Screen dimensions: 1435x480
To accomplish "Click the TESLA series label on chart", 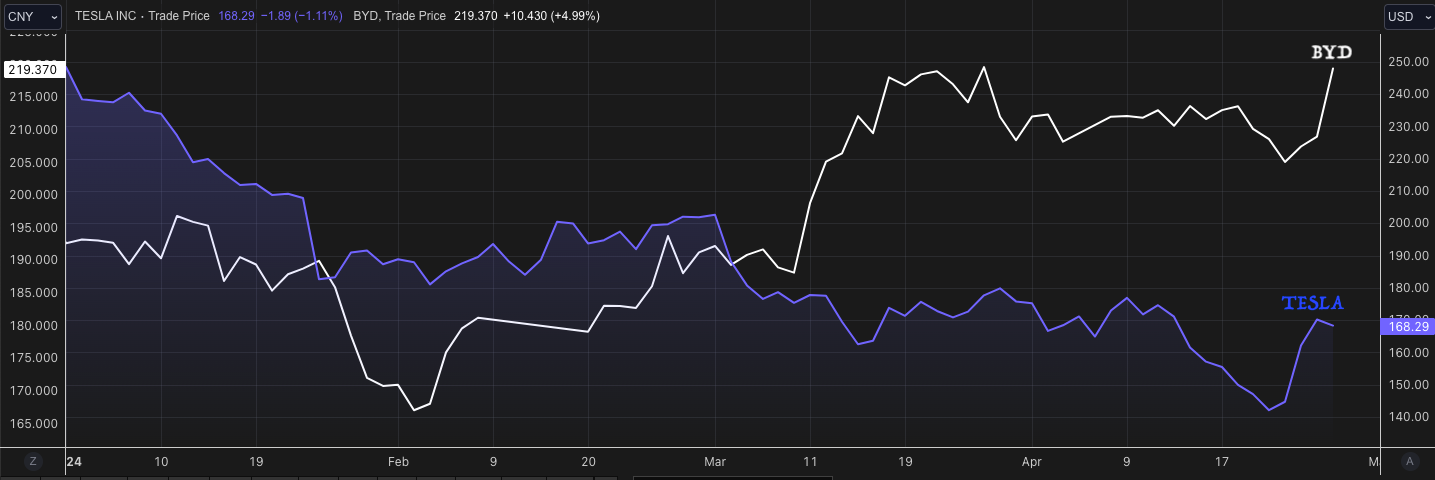I will pos(1313,303).
